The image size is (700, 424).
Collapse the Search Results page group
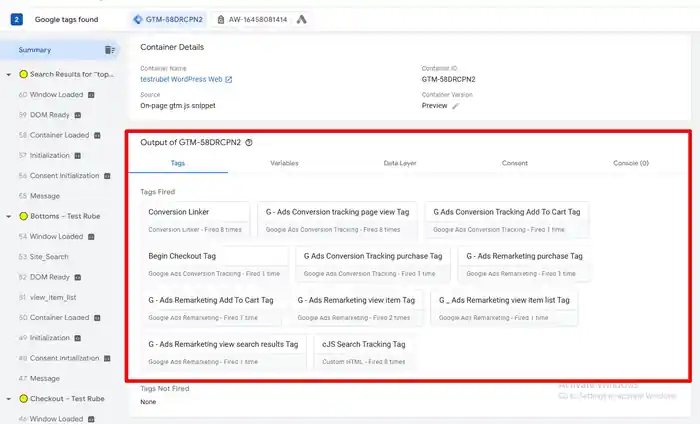click(8, 75)
